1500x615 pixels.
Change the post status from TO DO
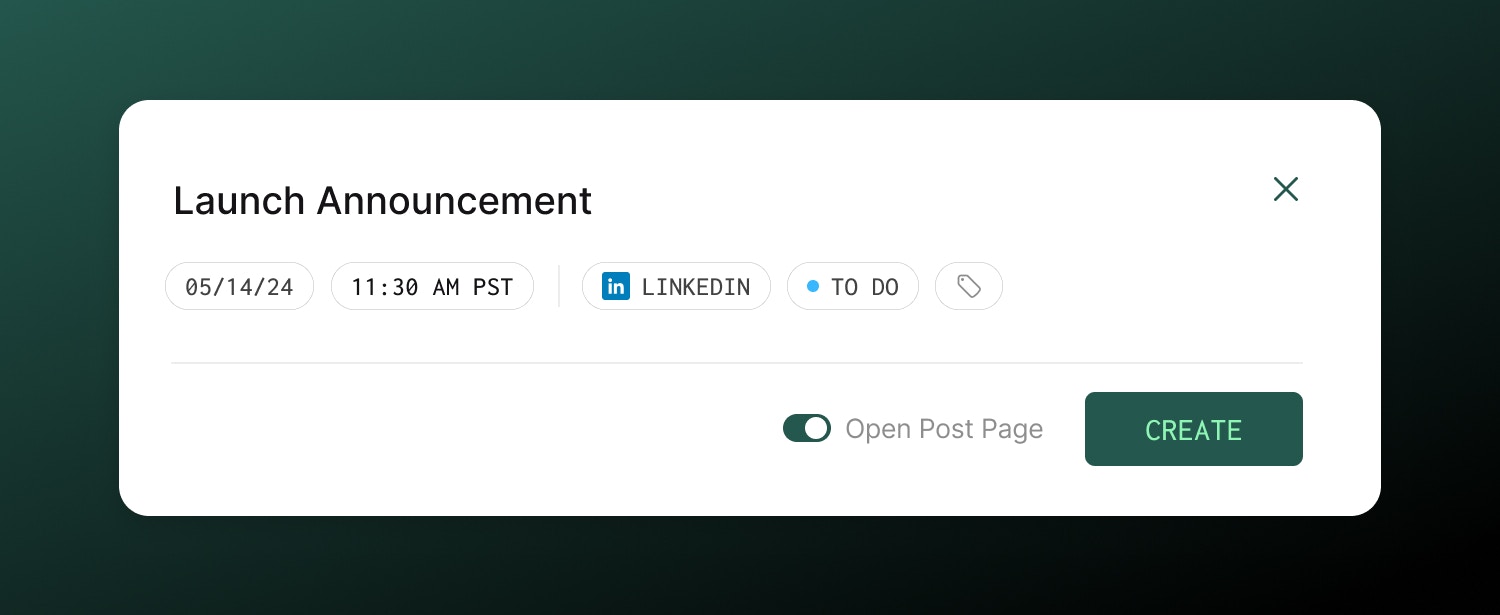[853, 286]
